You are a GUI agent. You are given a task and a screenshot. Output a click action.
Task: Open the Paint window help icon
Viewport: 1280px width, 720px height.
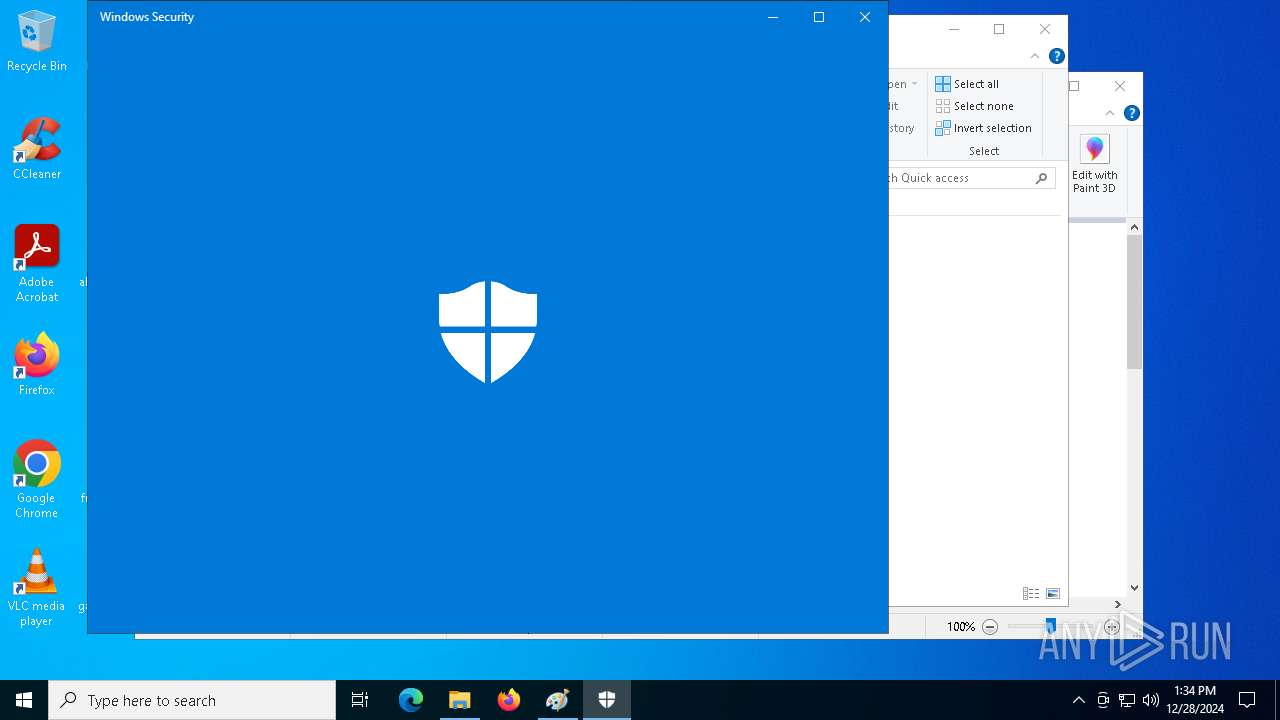click(x=1132, y=113)
